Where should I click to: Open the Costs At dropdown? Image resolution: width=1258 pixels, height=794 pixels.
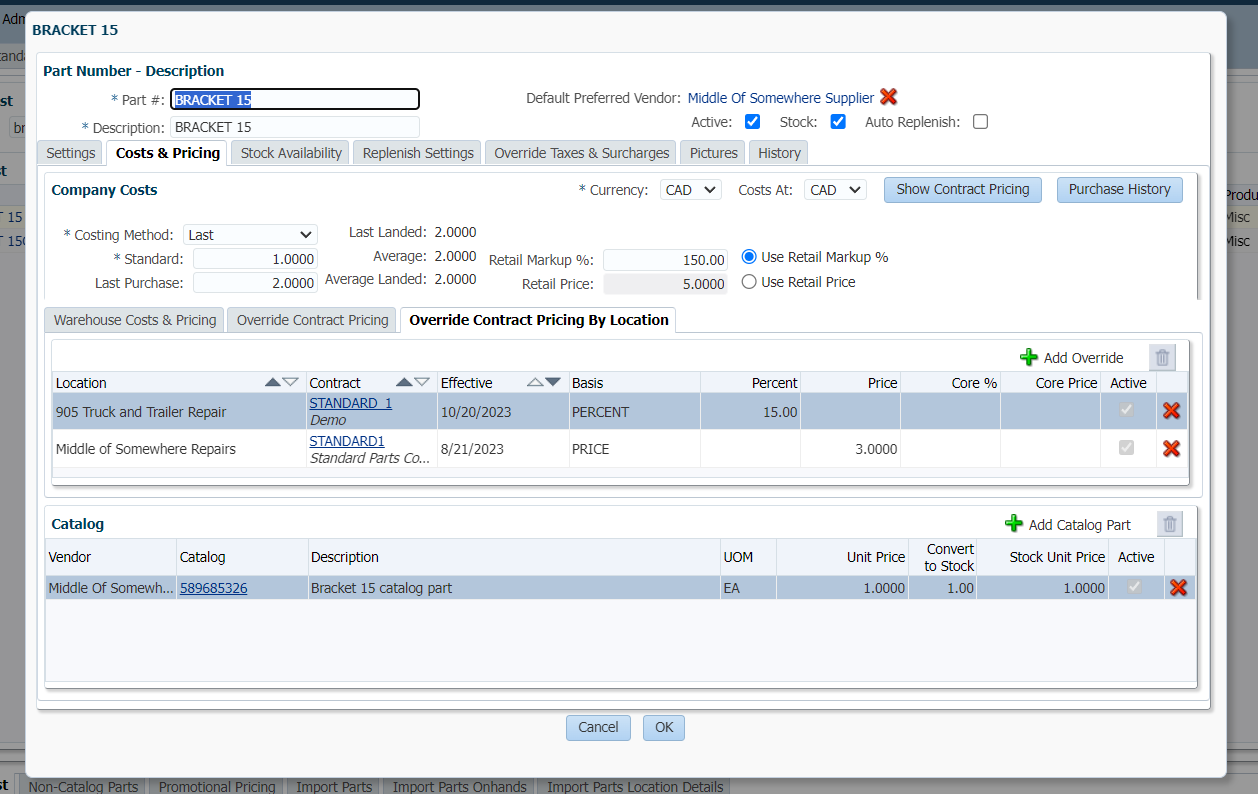[835, 190]
